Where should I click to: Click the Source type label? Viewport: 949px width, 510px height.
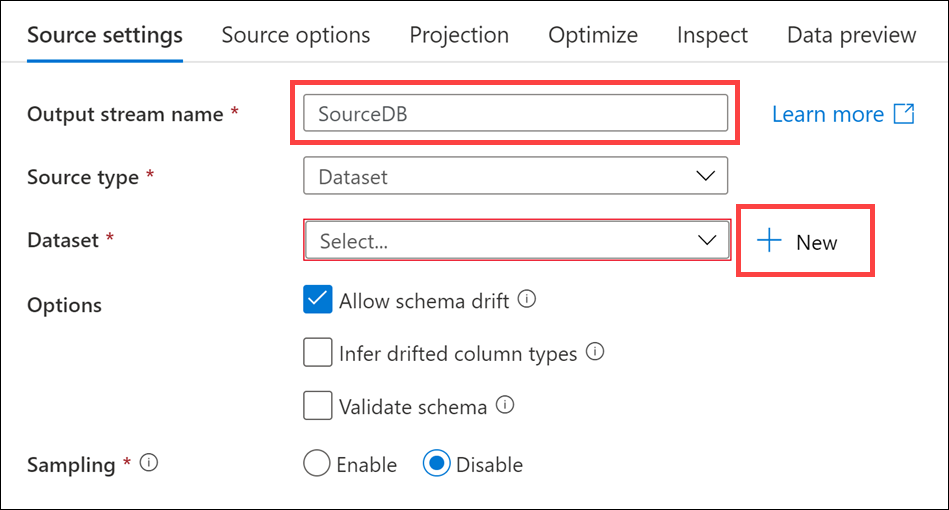point(83,177)
